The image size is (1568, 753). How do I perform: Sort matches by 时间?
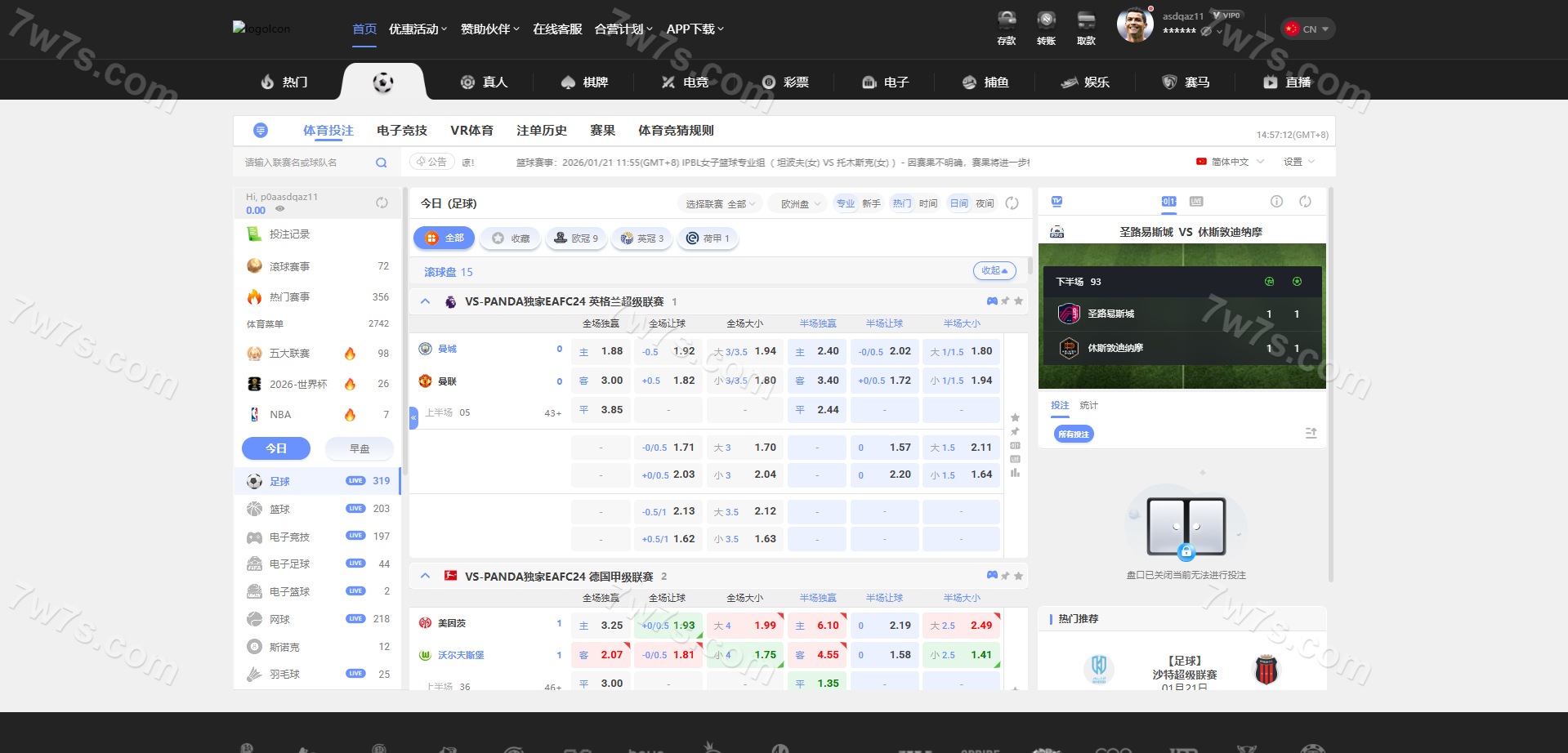point(928,203)
